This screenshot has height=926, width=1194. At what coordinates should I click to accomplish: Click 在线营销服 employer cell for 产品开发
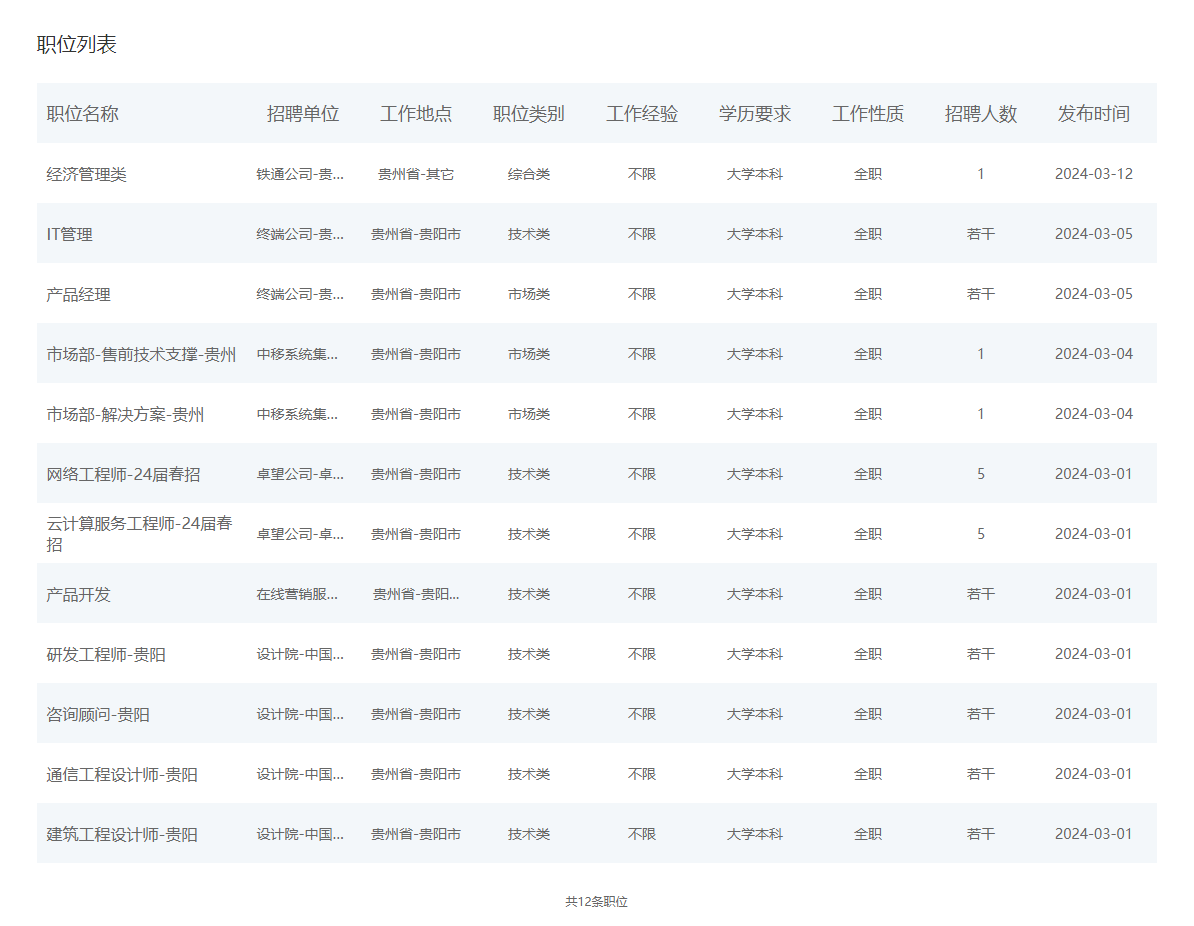(x=298, y=594)
